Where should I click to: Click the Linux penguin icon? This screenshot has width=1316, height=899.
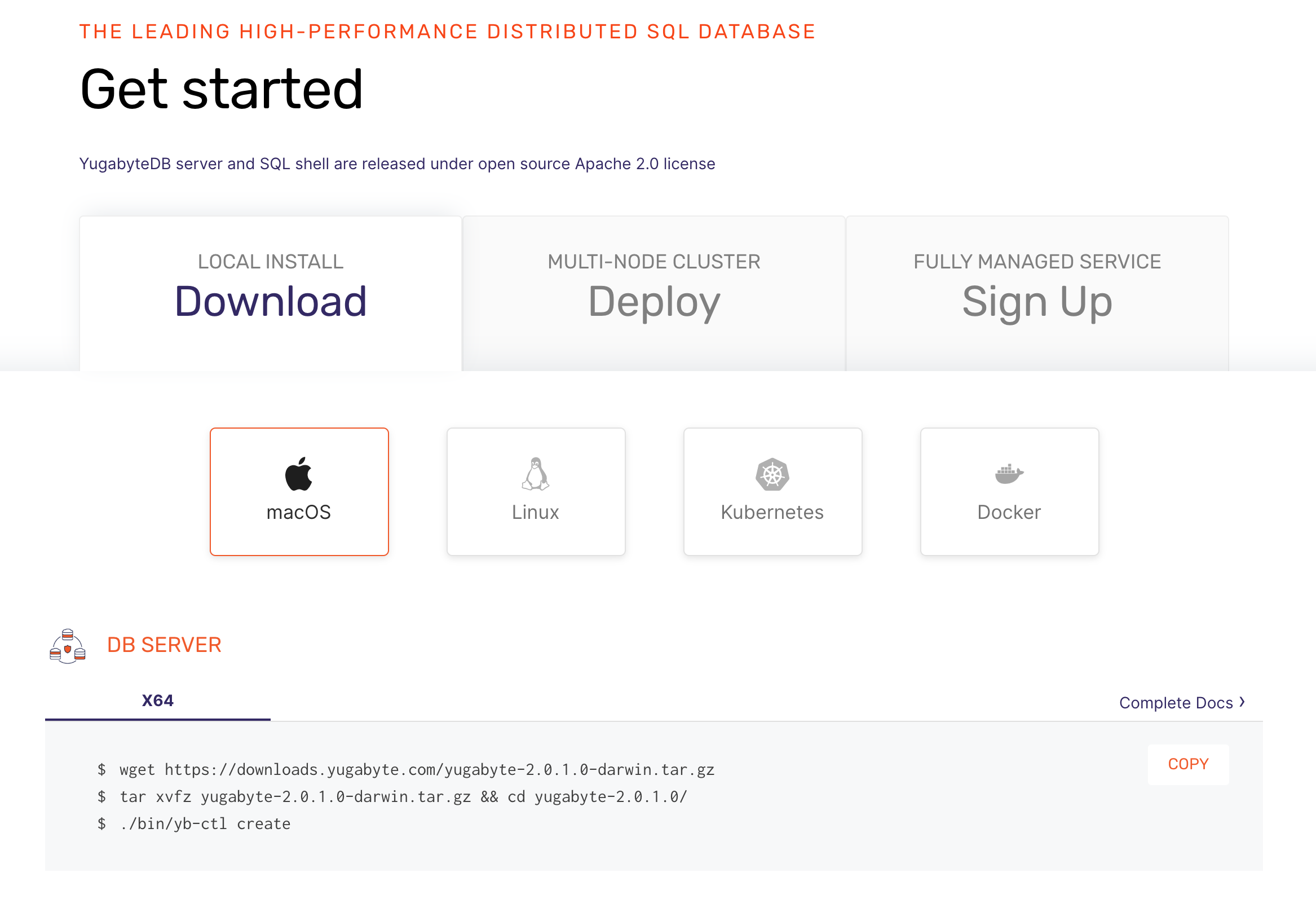535,474
